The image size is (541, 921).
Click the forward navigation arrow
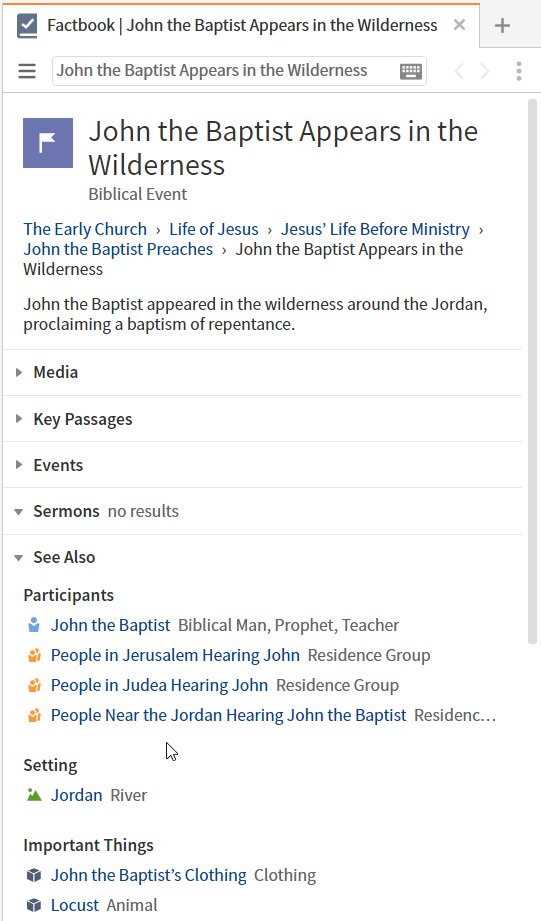[485, 71]
